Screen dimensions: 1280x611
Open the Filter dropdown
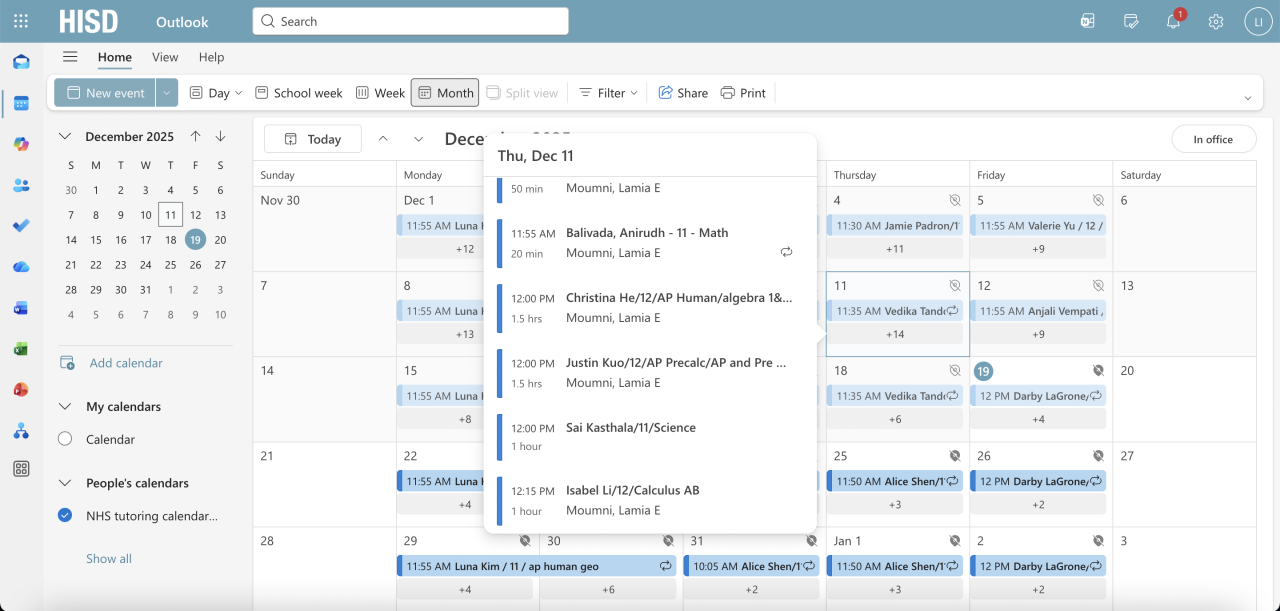[x=608, y=93]
